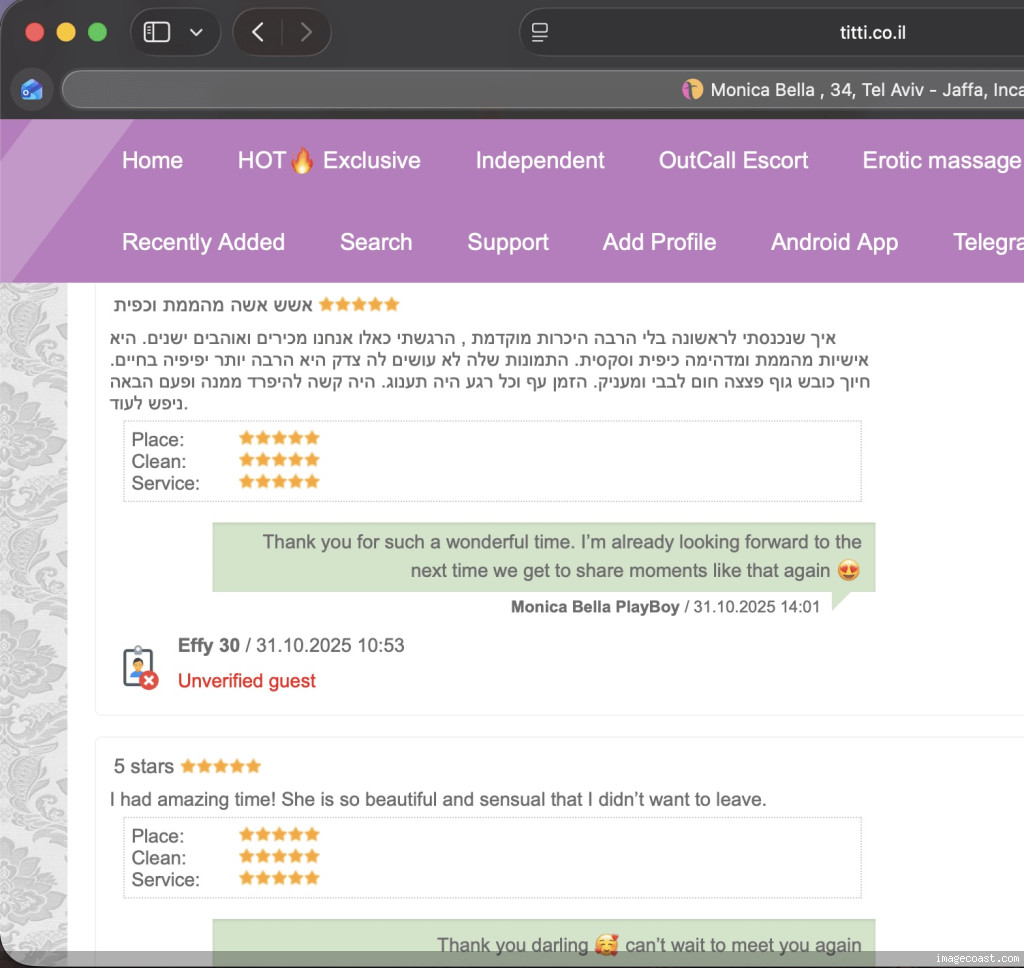Open the Support page link
This screenshot has width=1024, height=968.
pyautogui.click(x=508, y=242)
